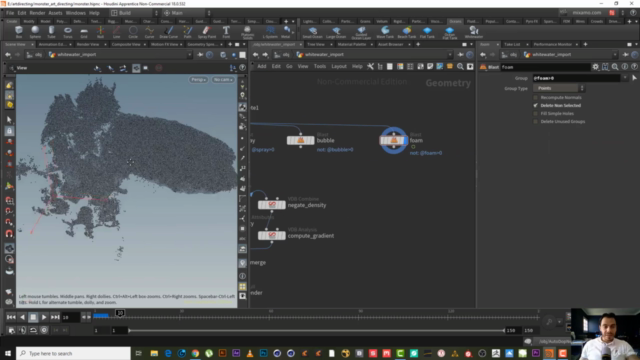Viewport: 640px width, 360px height.
Task: Click the timeline frame marker
Action: 120,313
